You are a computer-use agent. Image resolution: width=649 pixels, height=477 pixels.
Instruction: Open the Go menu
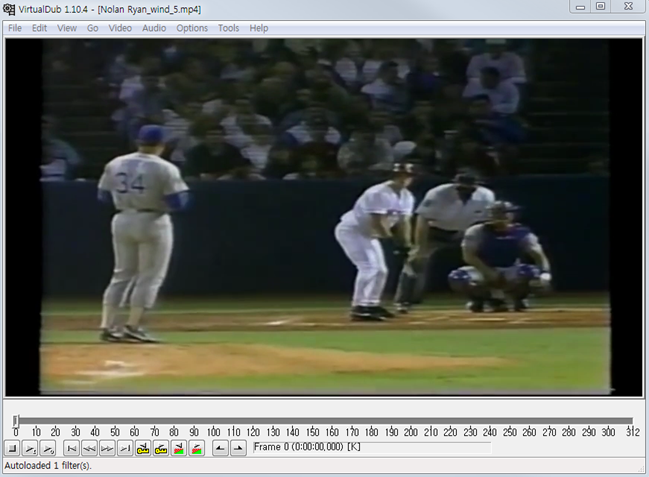pyautogui.click(x=92, y=28)
